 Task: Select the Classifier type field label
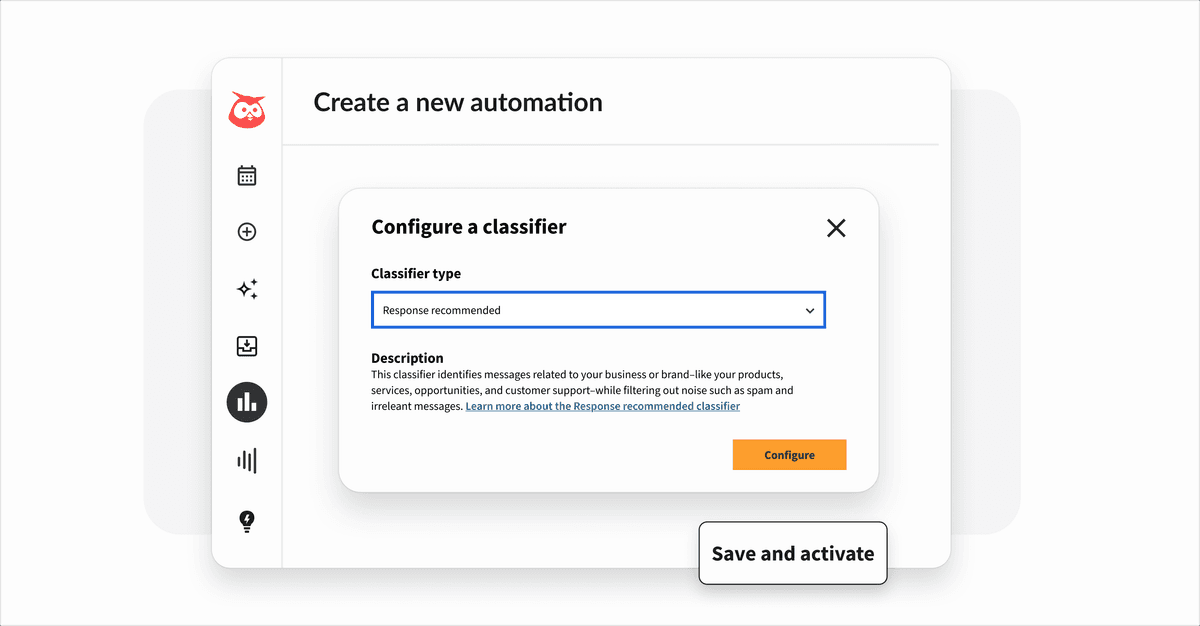point(416,273)
